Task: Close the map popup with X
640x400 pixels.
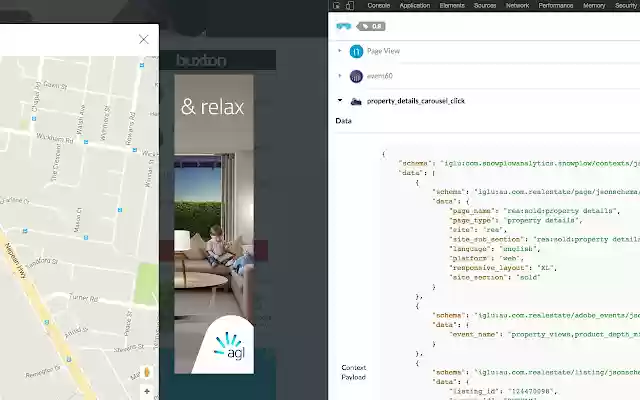Action: (144, 39)
